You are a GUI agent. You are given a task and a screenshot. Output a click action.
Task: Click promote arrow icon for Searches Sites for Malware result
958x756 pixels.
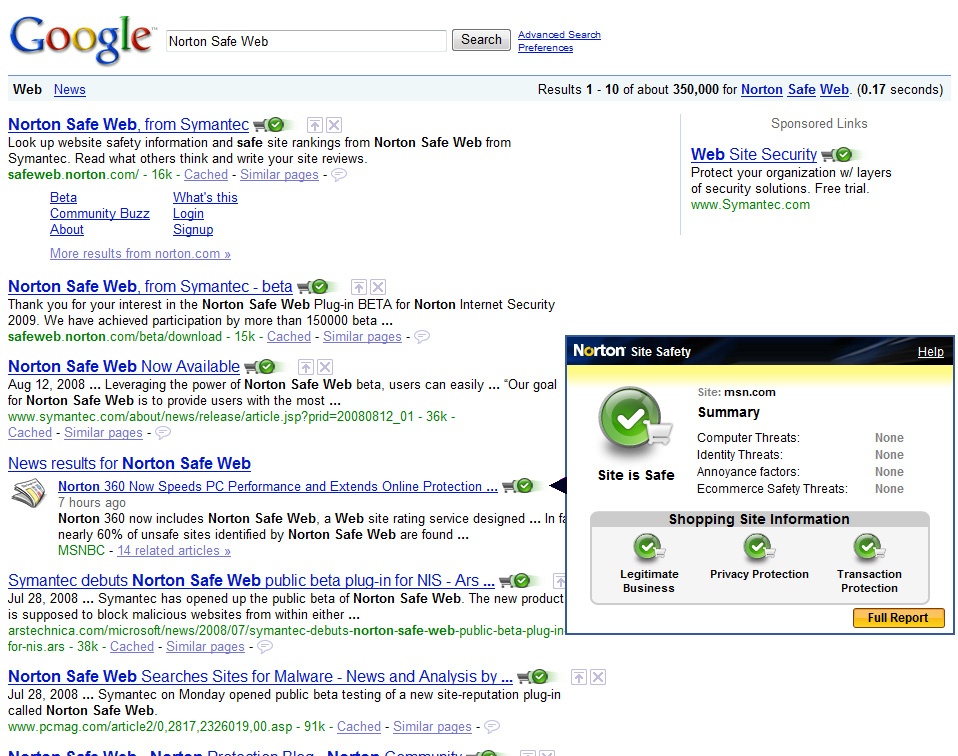[x=579, y=677]
